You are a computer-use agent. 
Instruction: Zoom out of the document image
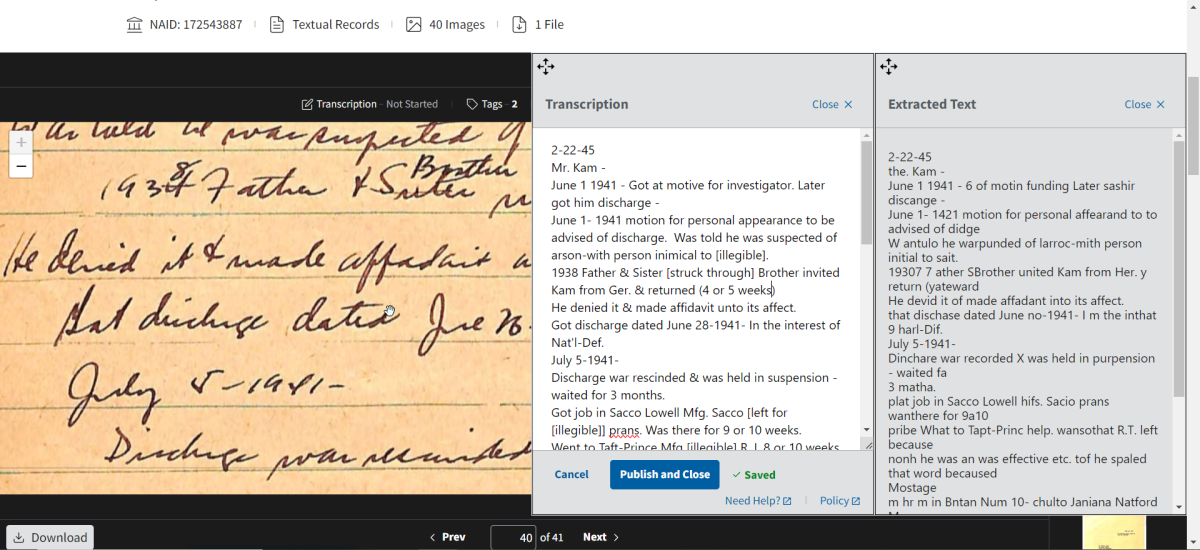click(21, 166)
